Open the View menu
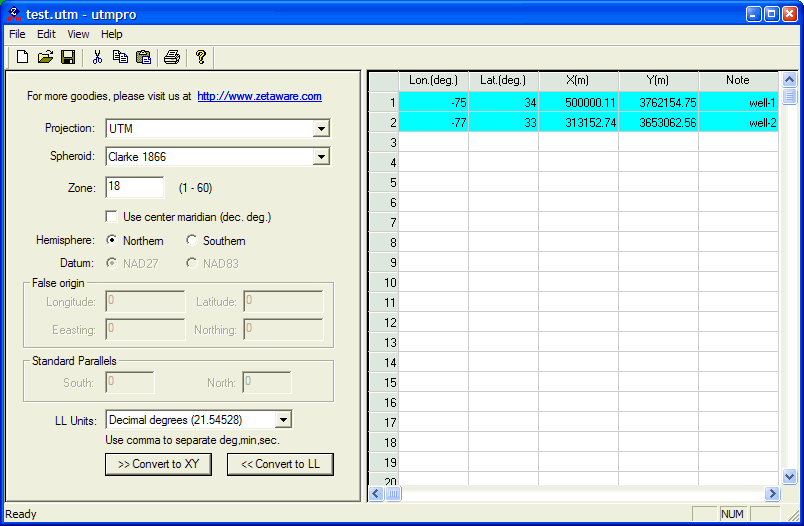 [x=78, y=34]
